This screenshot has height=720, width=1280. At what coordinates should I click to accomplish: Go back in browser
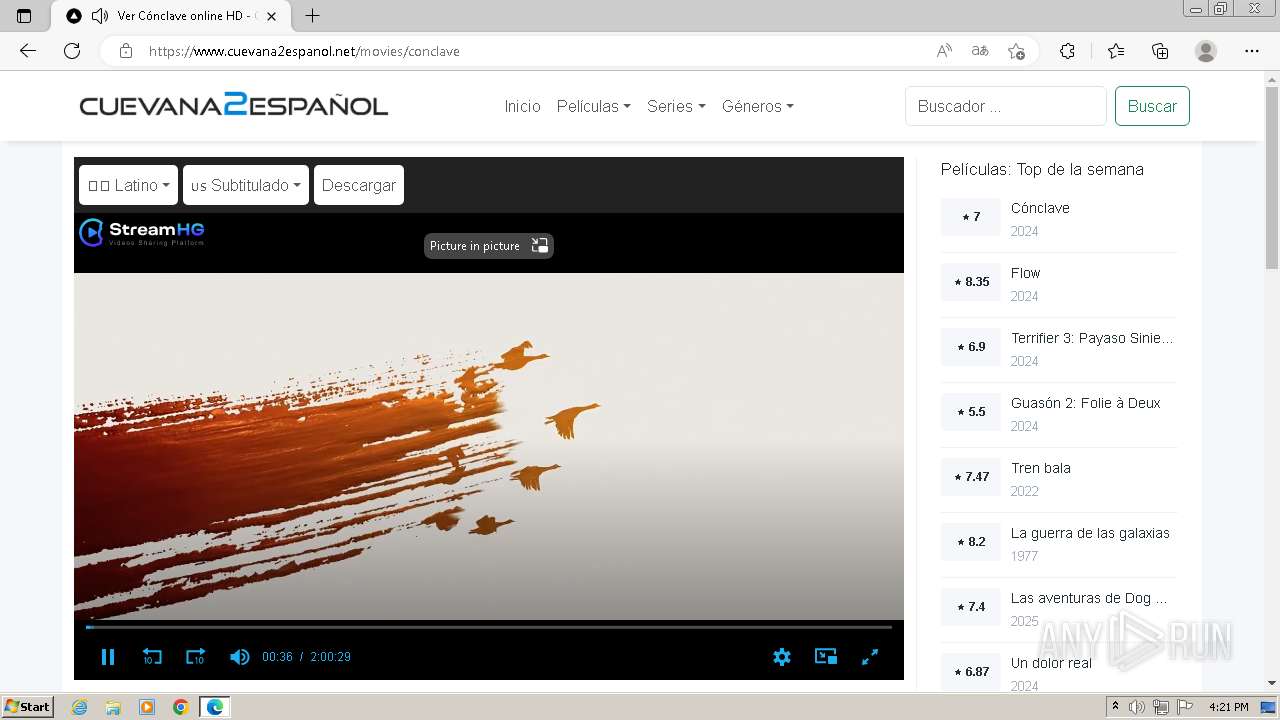[x=28, y=51]
